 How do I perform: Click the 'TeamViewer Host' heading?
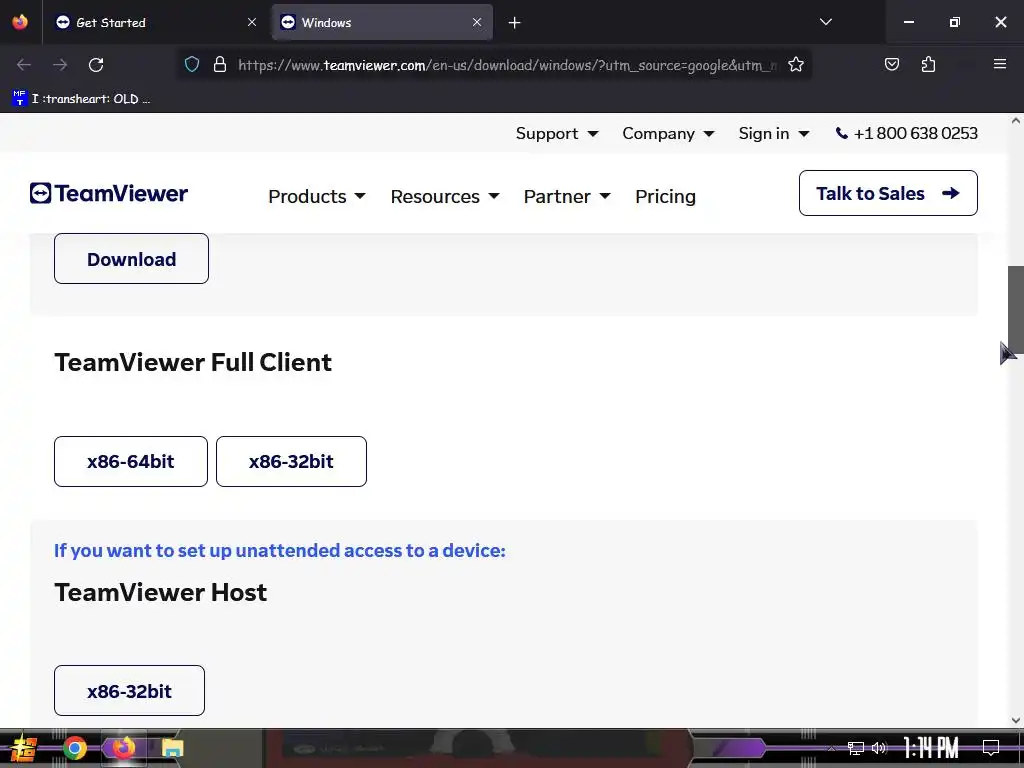pyautogui.click(x=161, y=592)
